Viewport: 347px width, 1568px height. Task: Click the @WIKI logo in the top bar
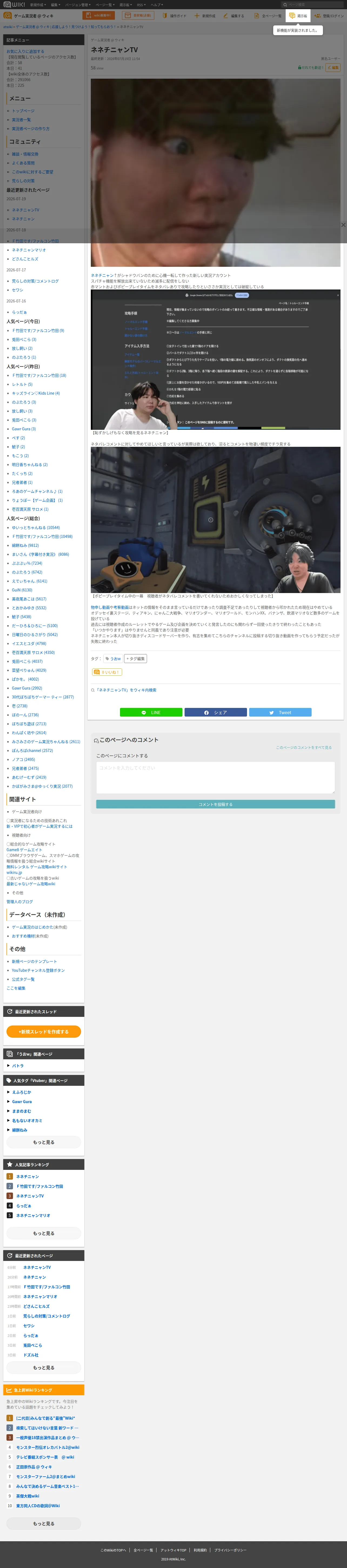(x=14, y=4)
